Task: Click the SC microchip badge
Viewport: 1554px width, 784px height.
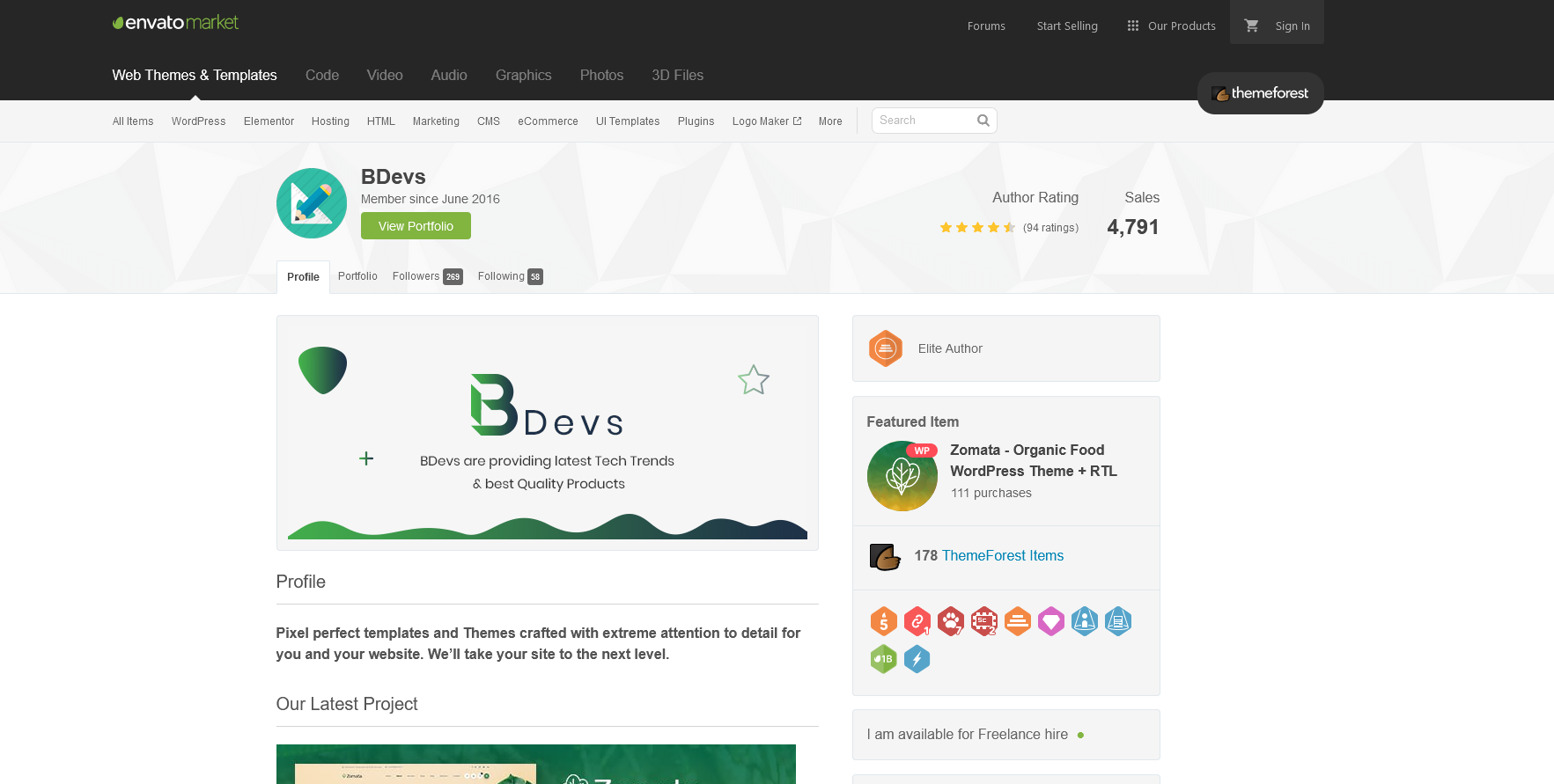Action: 984,621
